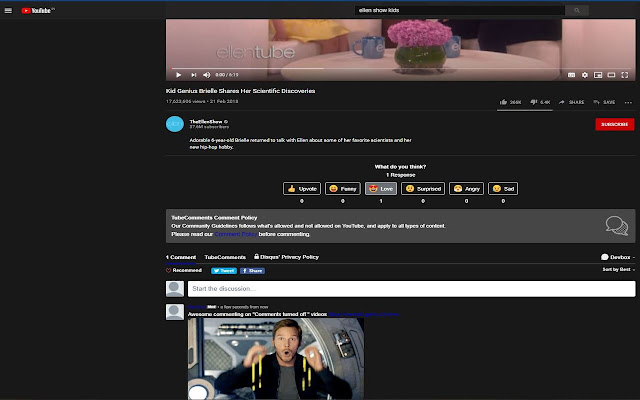React with Upvote
This screenshot has width=640, height=400.
pos(302,189)
